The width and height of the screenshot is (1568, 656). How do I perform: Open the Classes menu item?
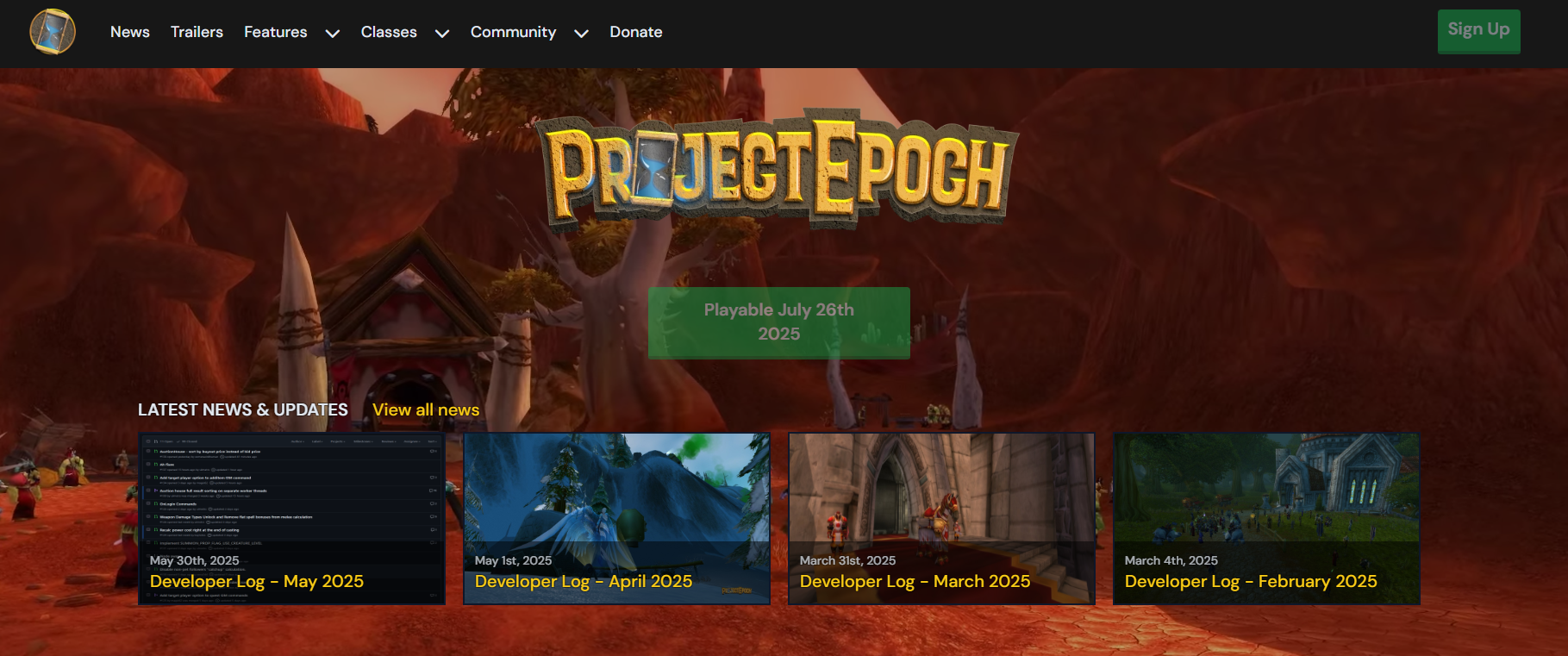[x=389, y=32]
